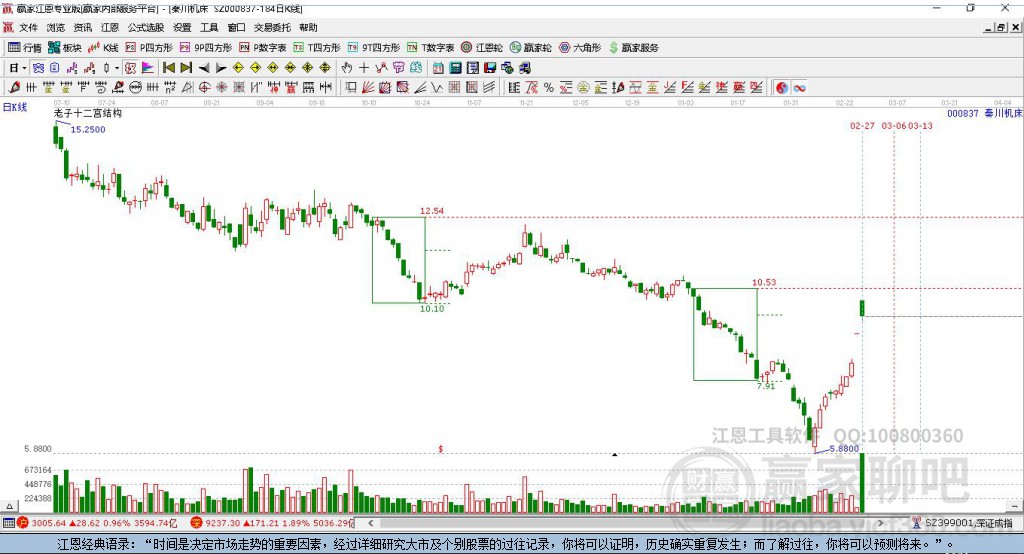Open the 公式选股 menu

click(146, 27)
